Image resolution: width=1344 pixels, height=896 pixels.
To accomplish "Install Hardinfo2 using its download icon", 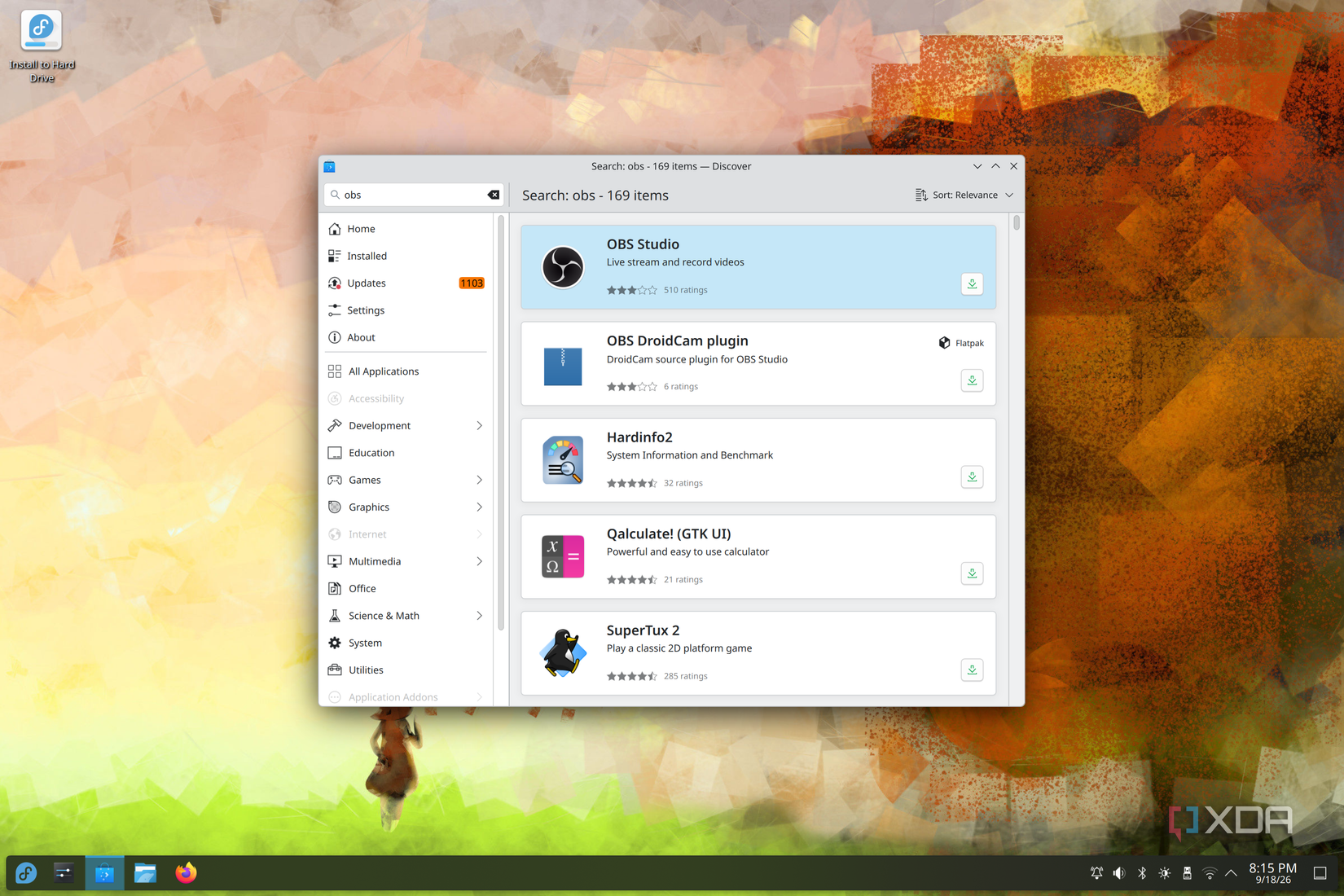I will click(972, 477).
